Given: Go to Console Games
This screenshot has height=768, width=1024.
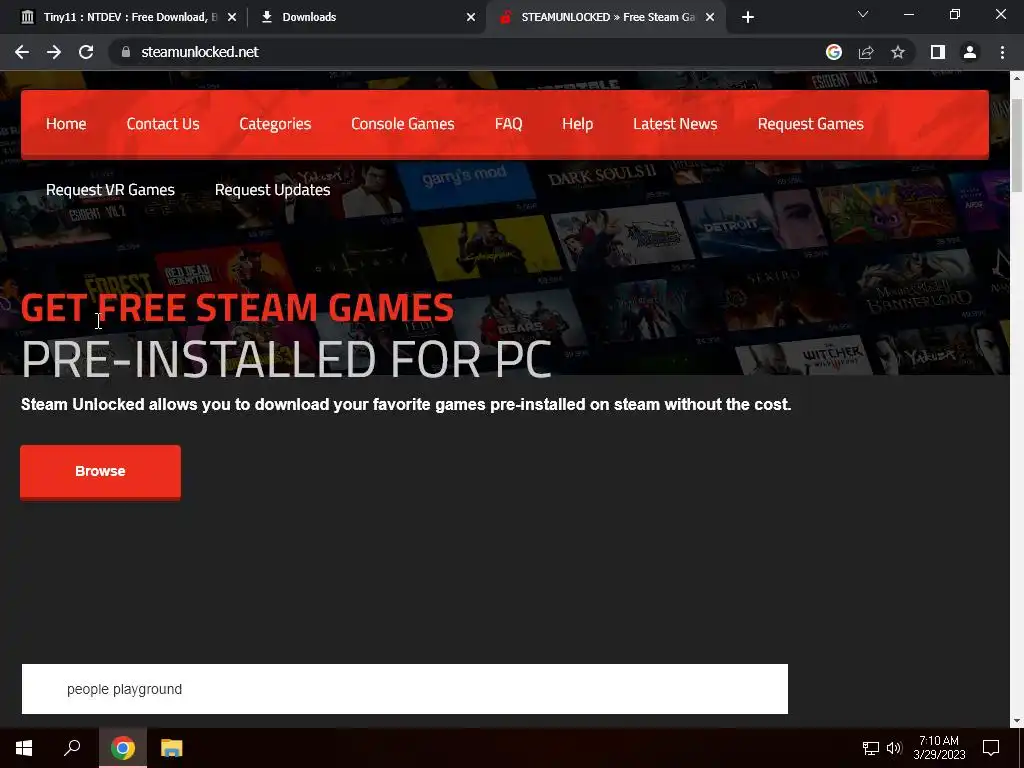Looking at the screenshot, I should pyautogui.click(x=403, y=123).
